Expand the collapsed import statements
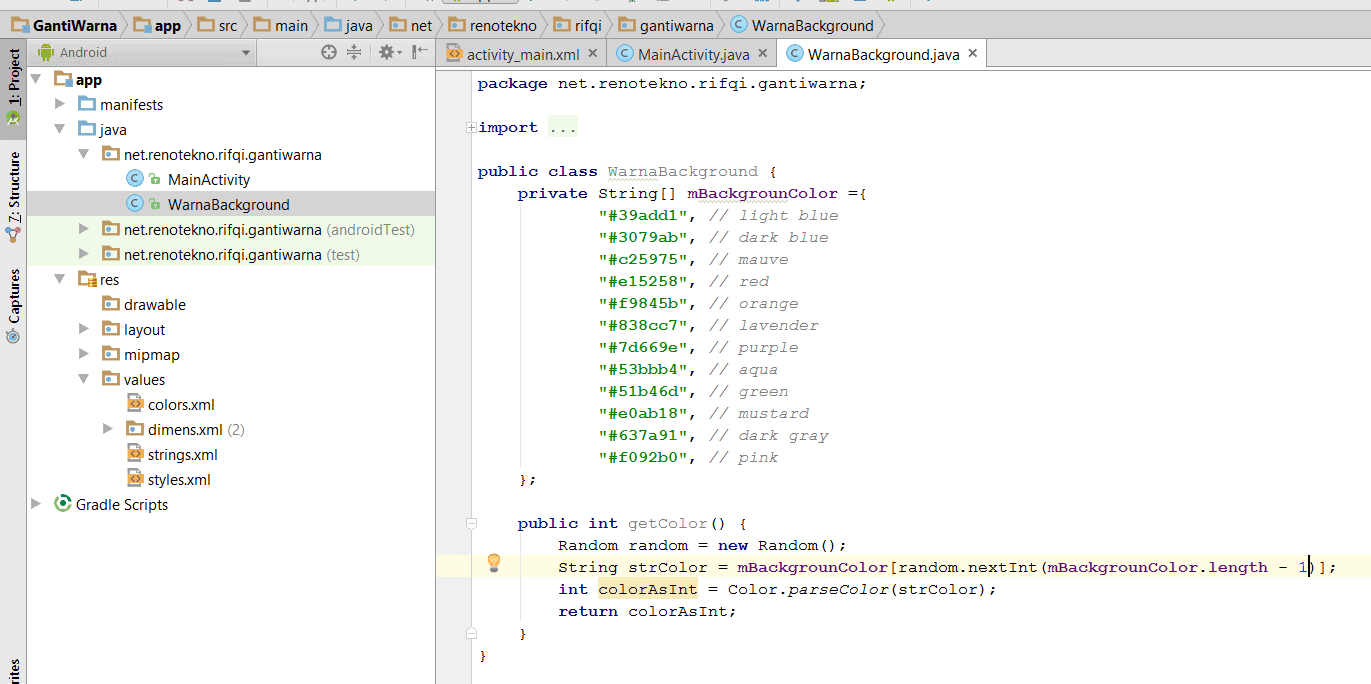The image size is (1371, 684). pos(470,127)
